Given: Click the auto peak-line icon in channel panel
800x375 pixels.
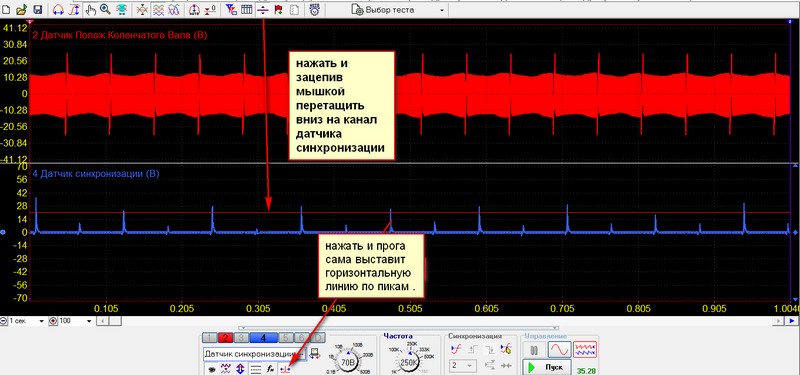Looking at the screenshot, I should pyautogui.click(x=286, y=369).
